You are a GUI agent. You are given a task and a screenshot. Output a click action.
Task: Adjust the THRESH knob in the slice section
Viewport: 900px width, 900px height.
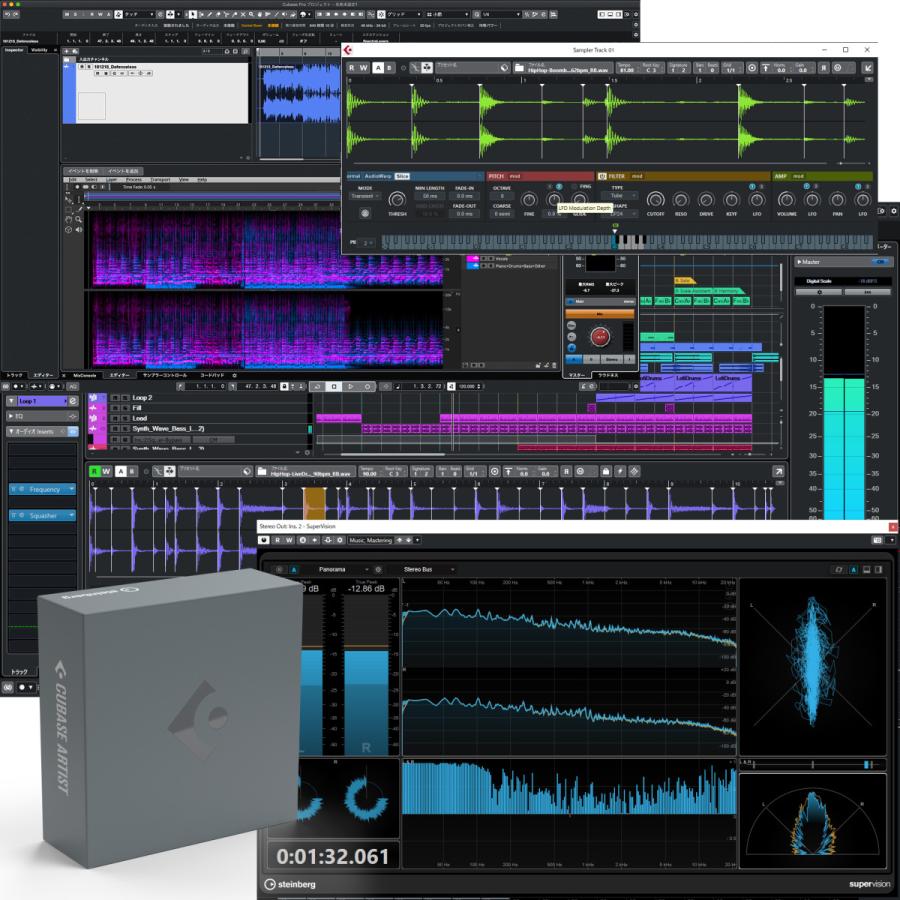click(397, 199)
